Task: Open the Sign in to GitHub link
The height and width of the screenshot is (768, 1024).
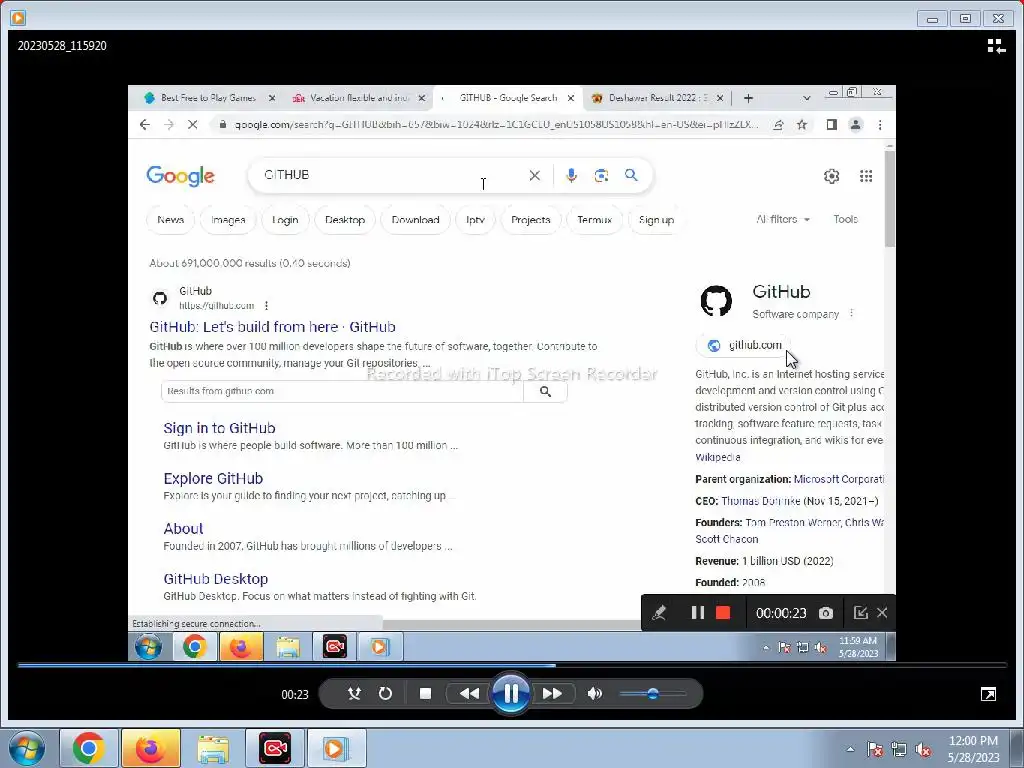Action: pos(219,428)
